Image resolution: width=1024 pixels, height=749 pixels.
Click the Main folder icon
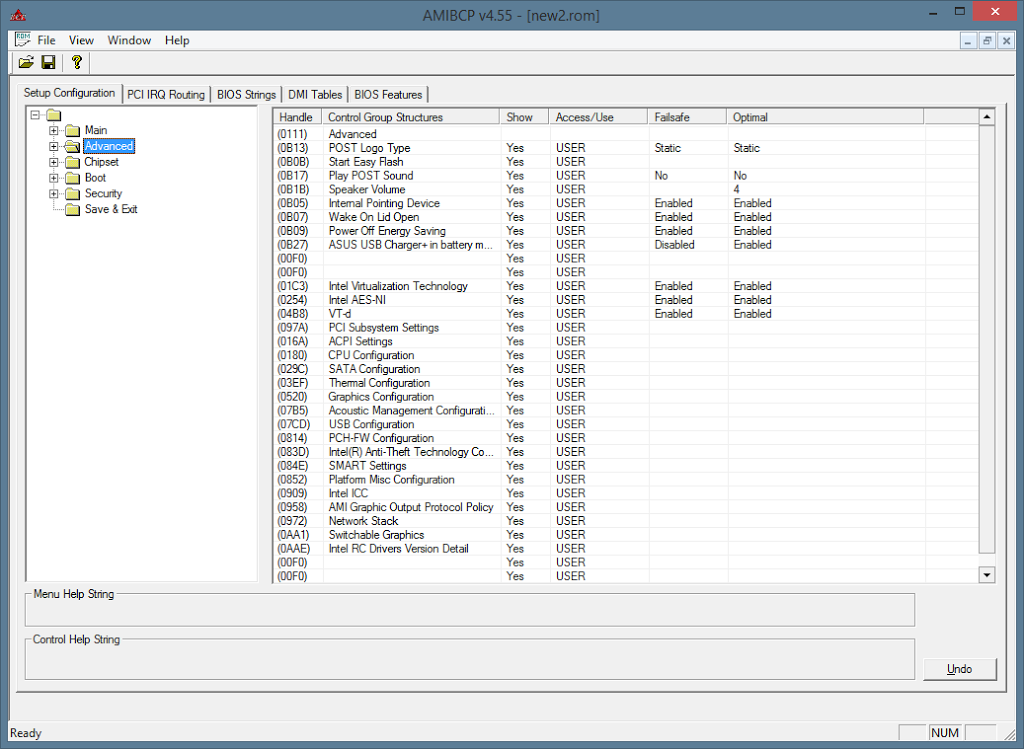coord(72,131)
